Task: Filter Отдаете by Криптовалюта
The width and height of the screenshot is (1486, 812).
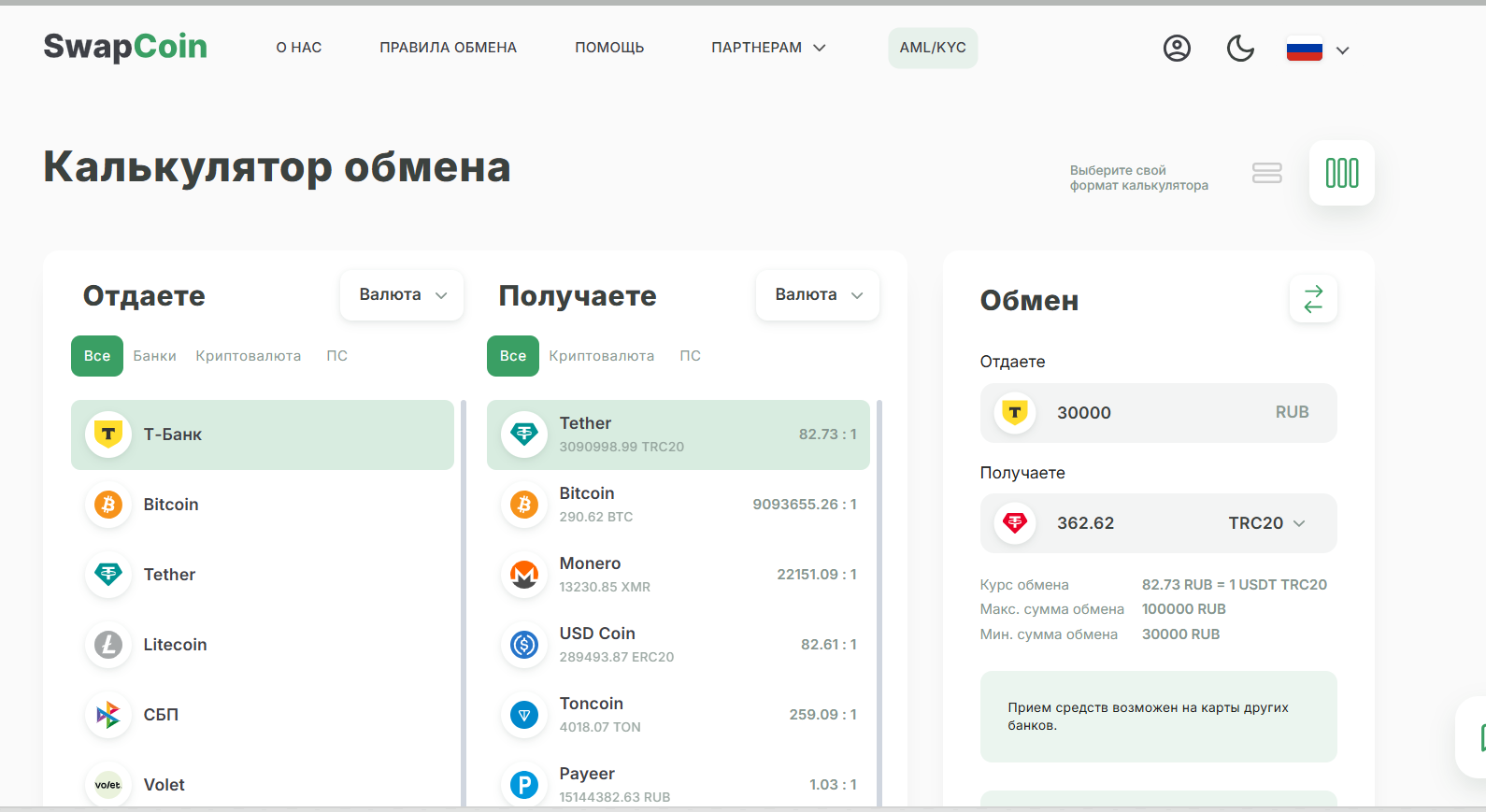Action: 249,356
